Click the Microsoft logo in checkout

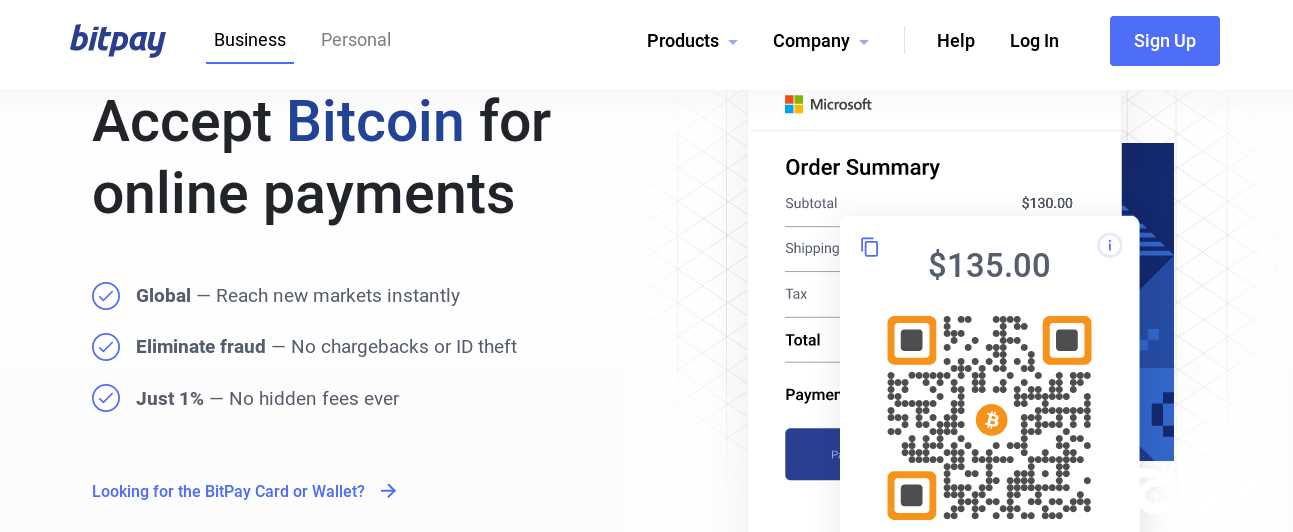point(828,104)
